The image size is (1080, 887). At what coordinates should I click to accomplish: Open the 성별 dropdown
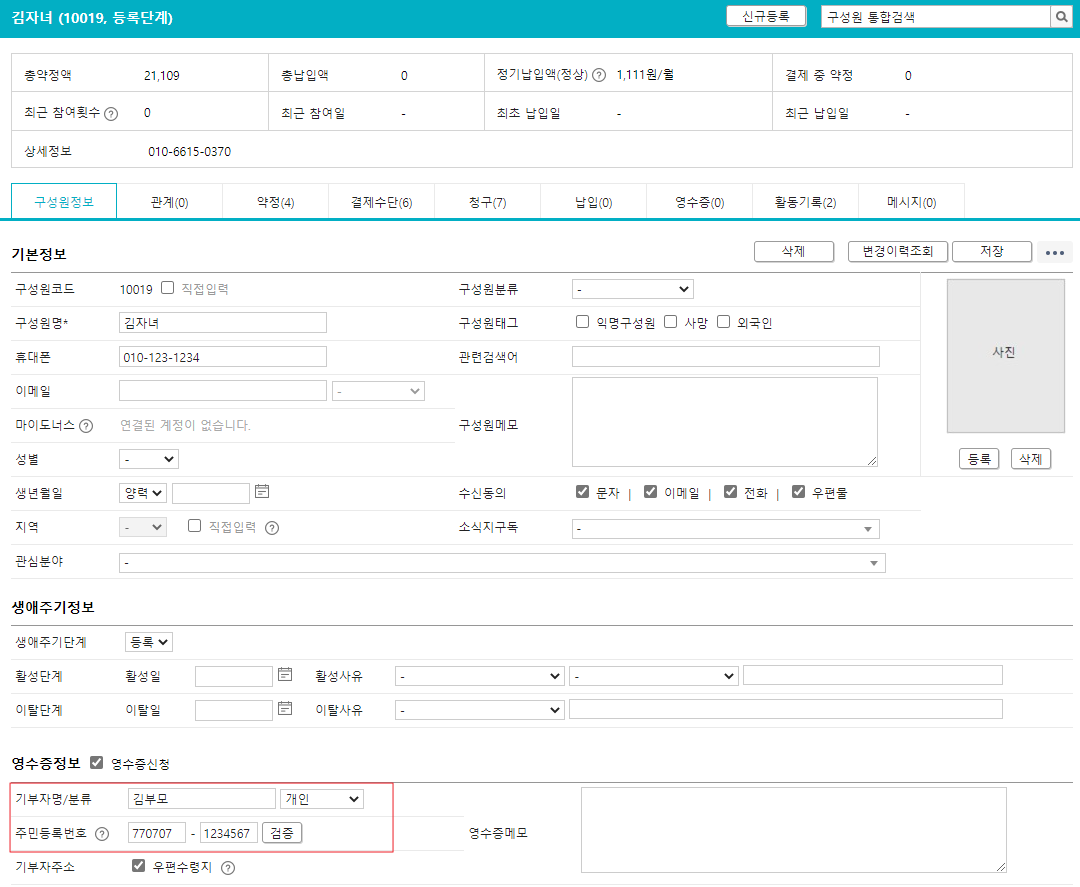click(149, 459)
